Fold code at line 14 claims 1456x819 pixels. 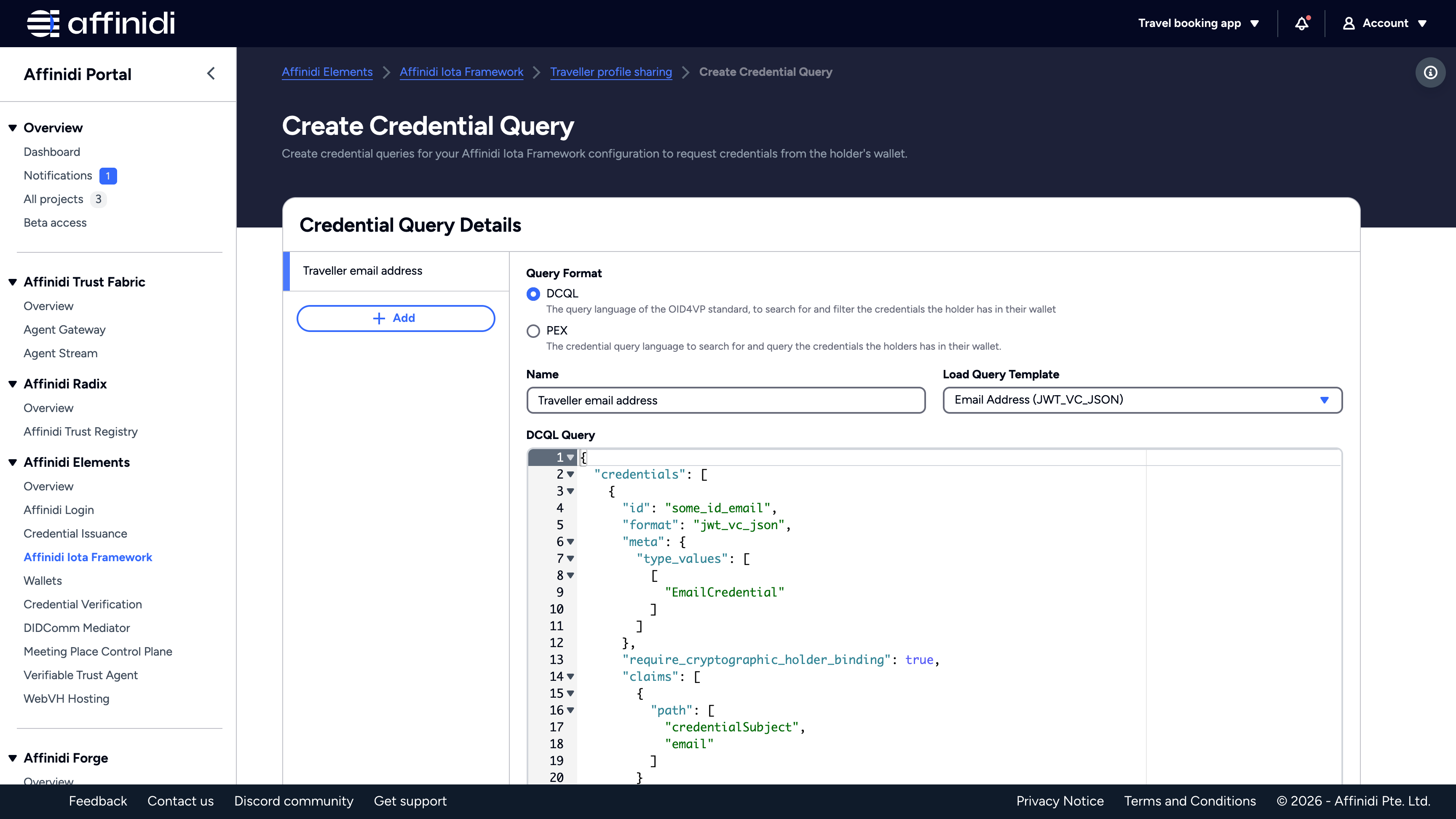(570, 676)
